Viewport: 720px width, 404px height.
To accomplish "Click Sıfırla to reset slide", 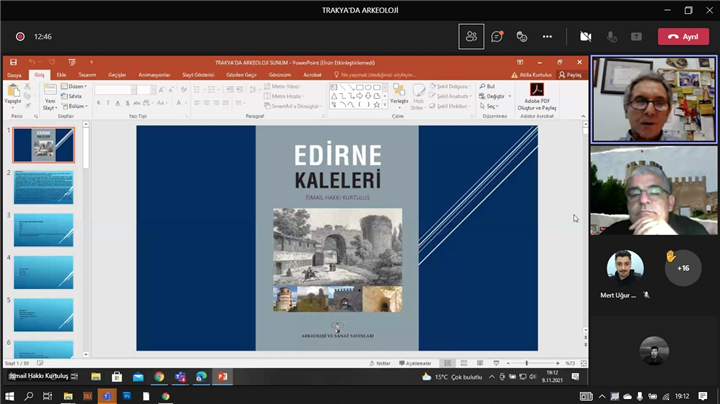I will [x=72, y=96].
